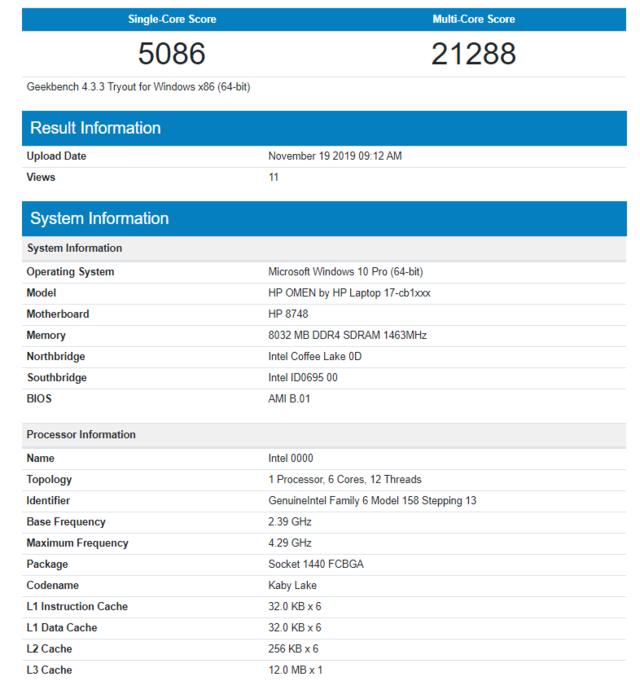This screenshot has width=640, height=690.
Task: Select the 12.0 MB x 1 value
Action: 295,669
